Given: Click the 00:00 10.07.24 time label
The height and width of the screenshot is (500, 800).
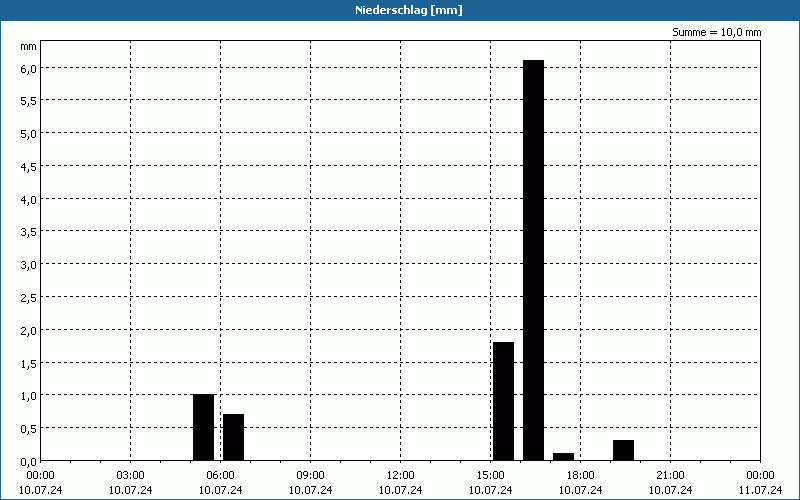Looking at the screenshot, I should (x=41, y=483).
